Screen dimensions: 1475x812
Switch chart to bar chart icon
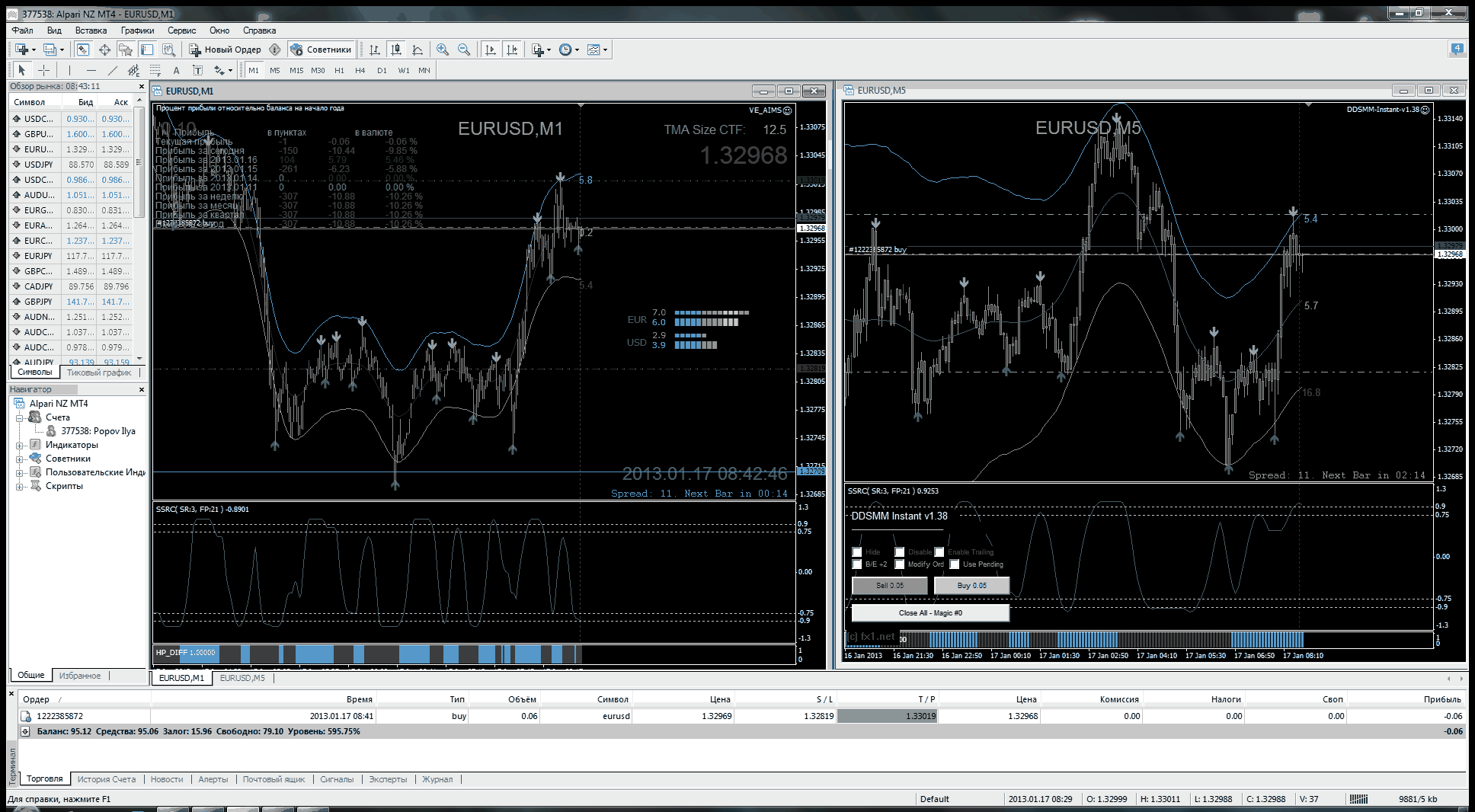375,50
